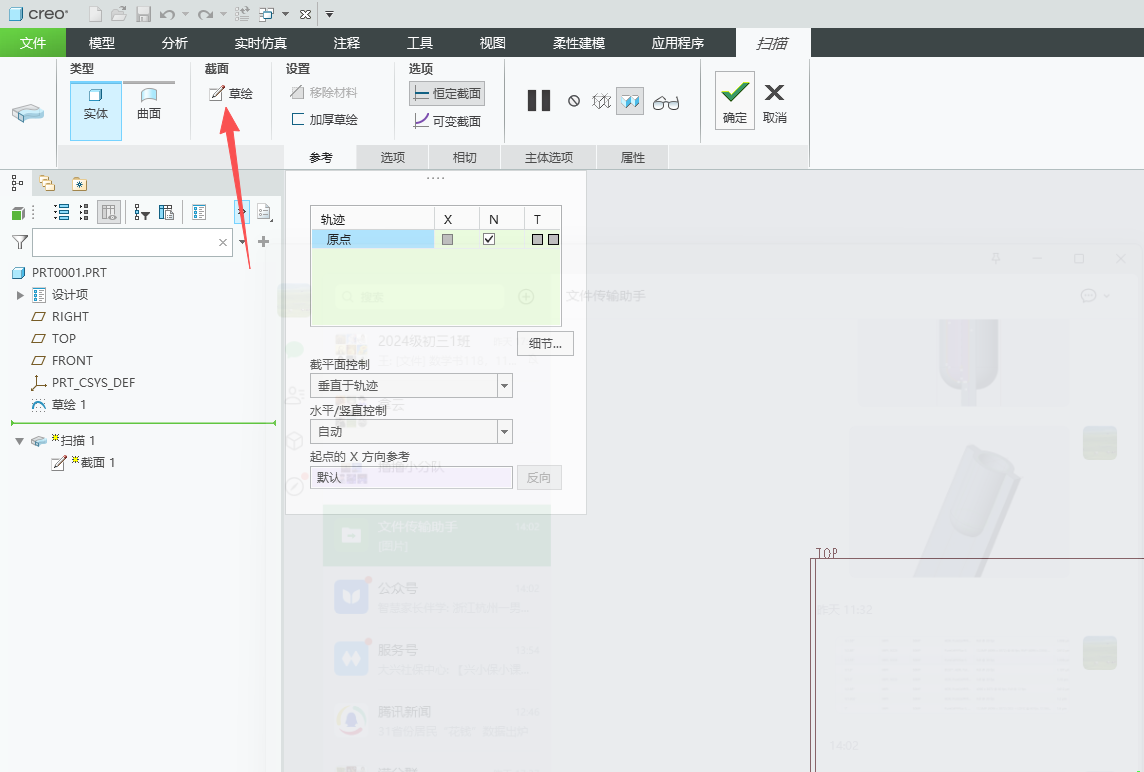1144x772 pixels.
Task: Click the collapse-all tree icon
Action: (x=84, y=212)
